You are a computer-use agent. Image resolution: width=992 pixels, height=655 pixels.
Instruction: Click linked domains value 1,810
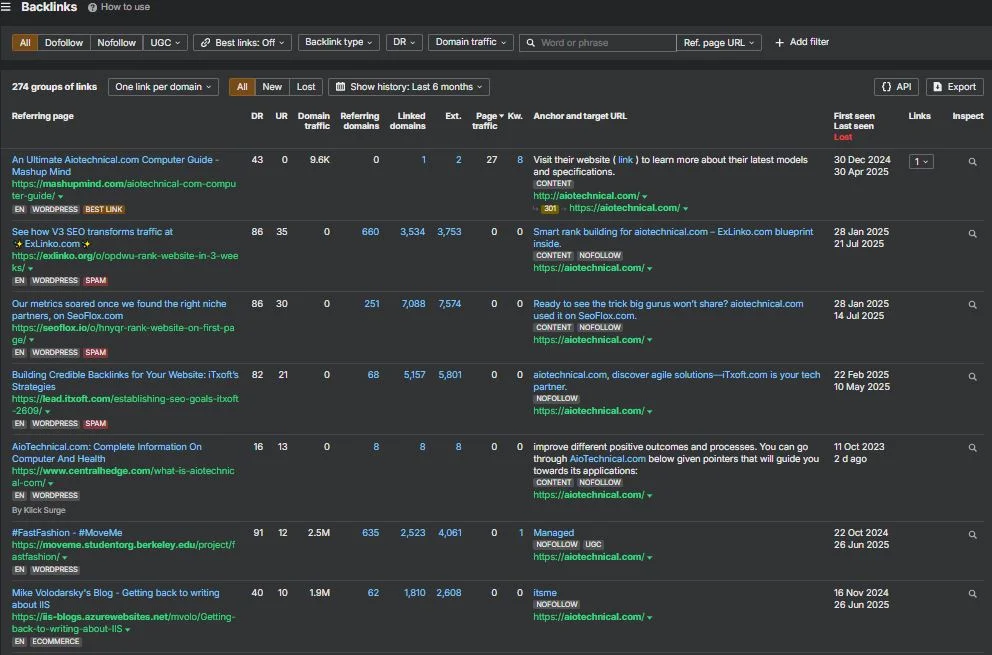click(414, 593)
